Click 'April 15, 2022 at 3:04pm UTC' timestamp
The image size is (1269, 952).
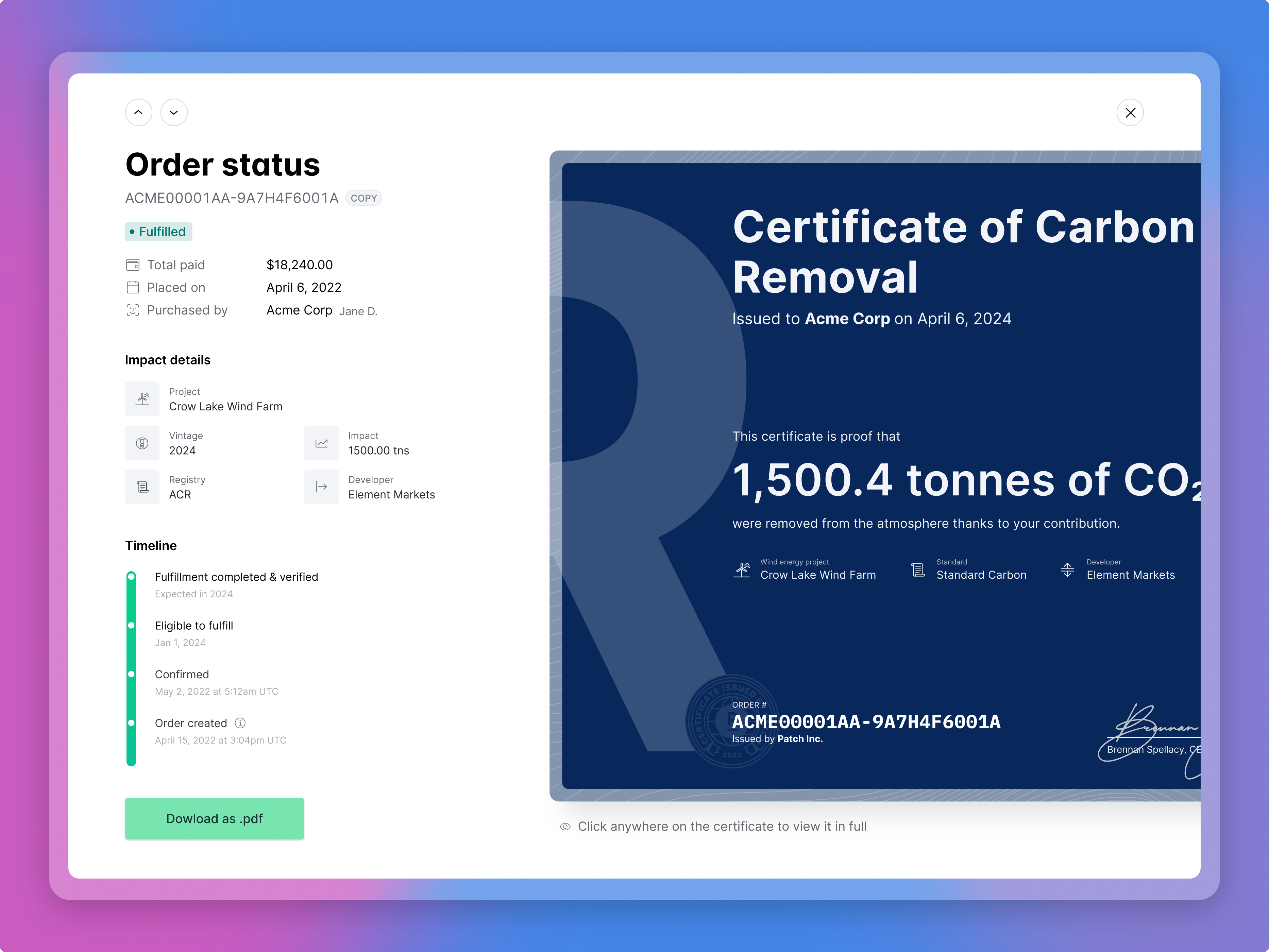[x=220, y=741]
